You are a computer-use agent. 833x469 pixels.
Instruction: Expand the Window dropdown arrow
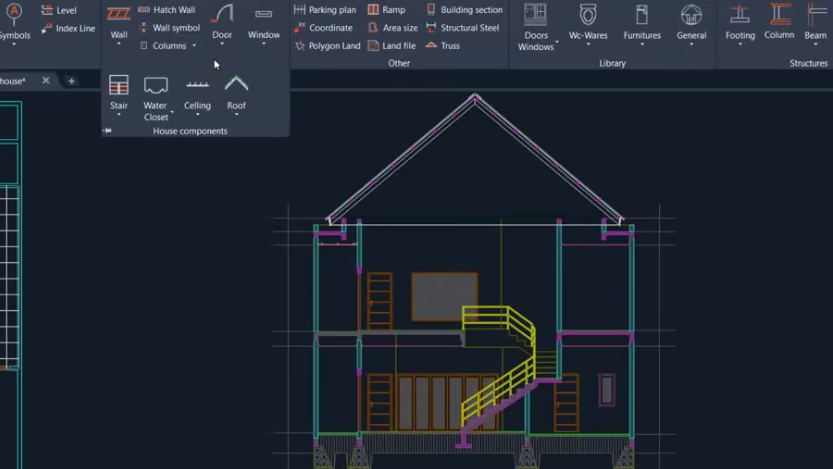264,44
